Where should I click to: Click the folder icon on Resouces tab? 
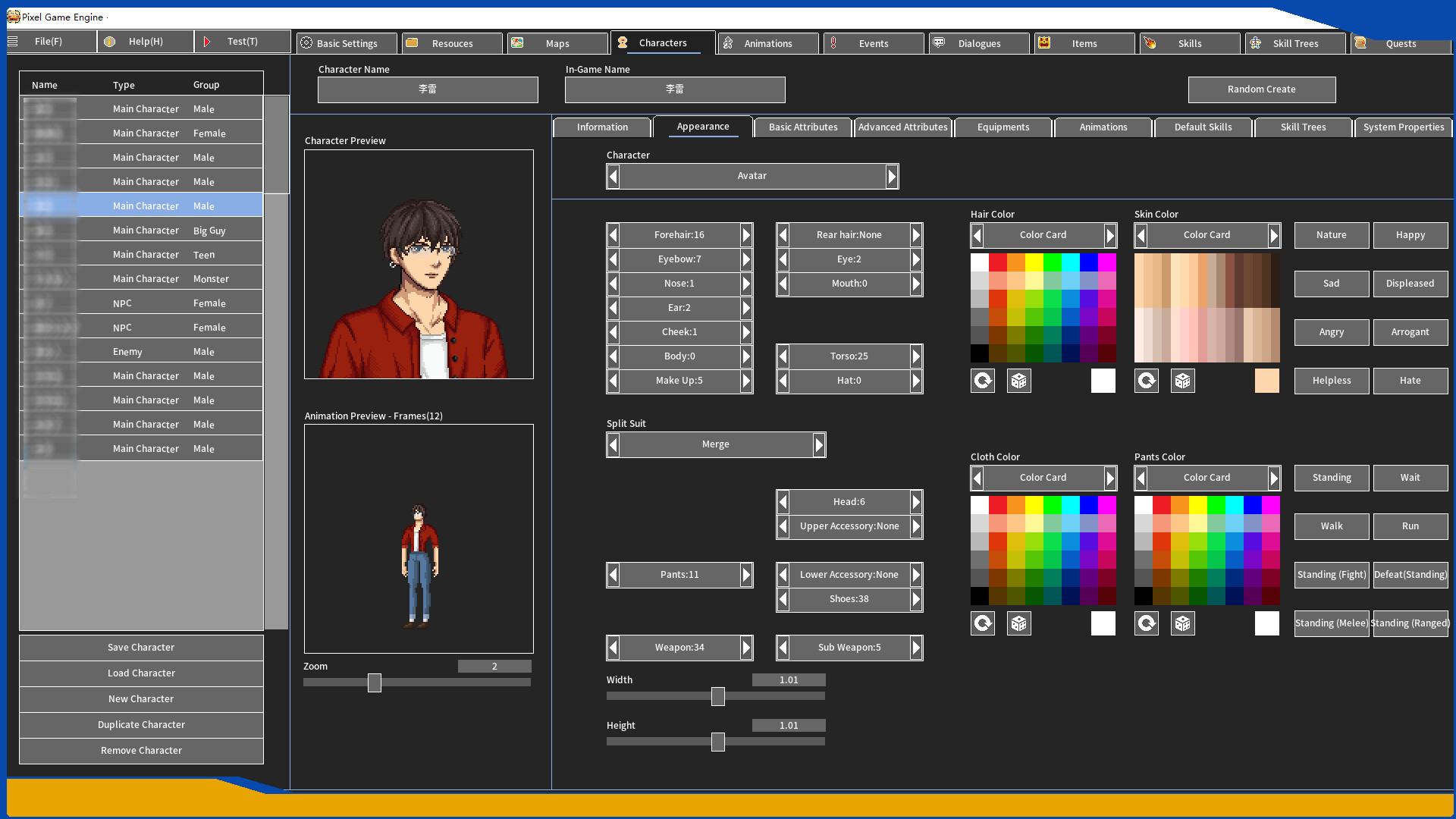pos(412,43)
